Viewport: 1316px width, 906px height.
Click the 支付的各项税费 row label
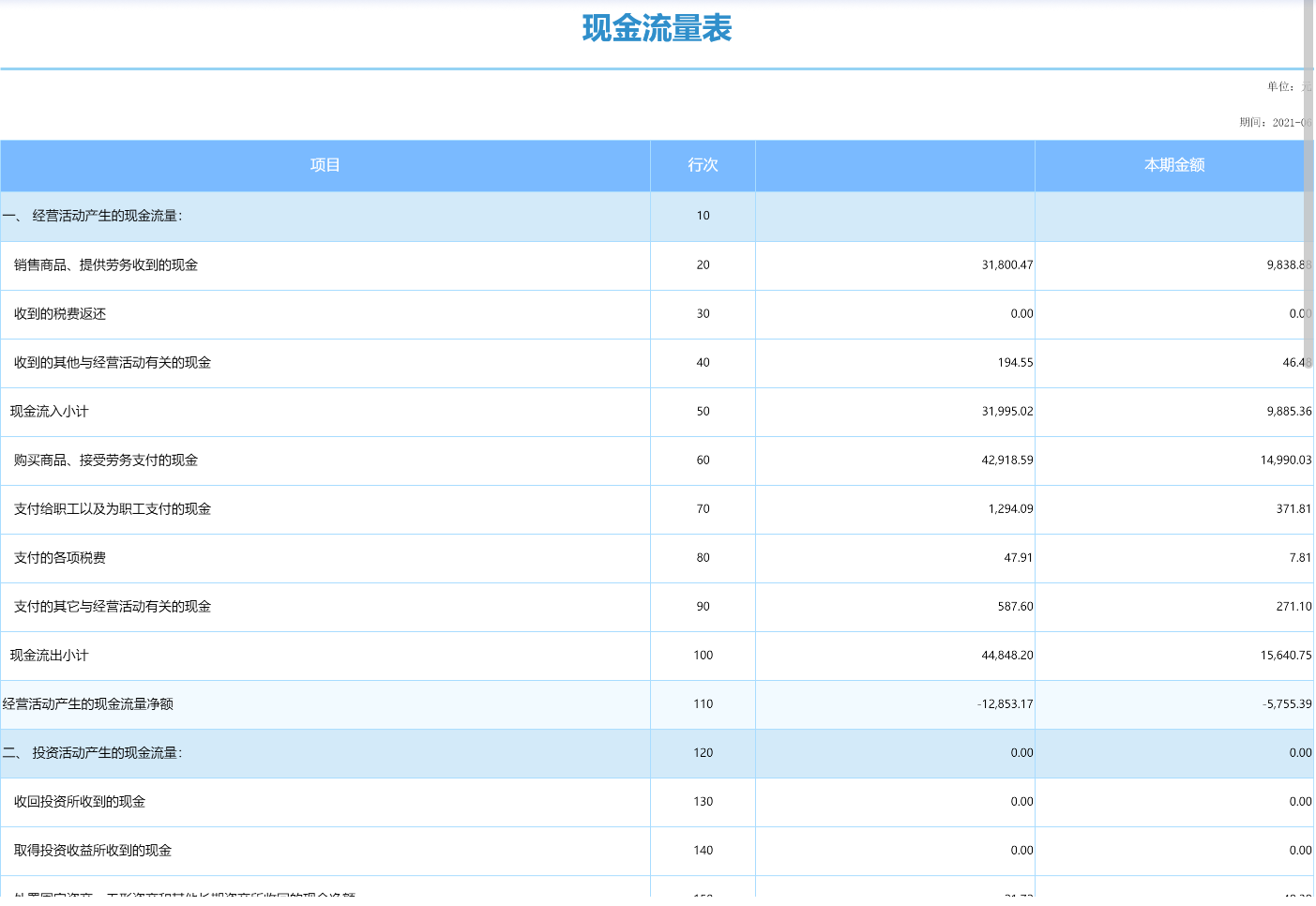click(x=60, y=558)
